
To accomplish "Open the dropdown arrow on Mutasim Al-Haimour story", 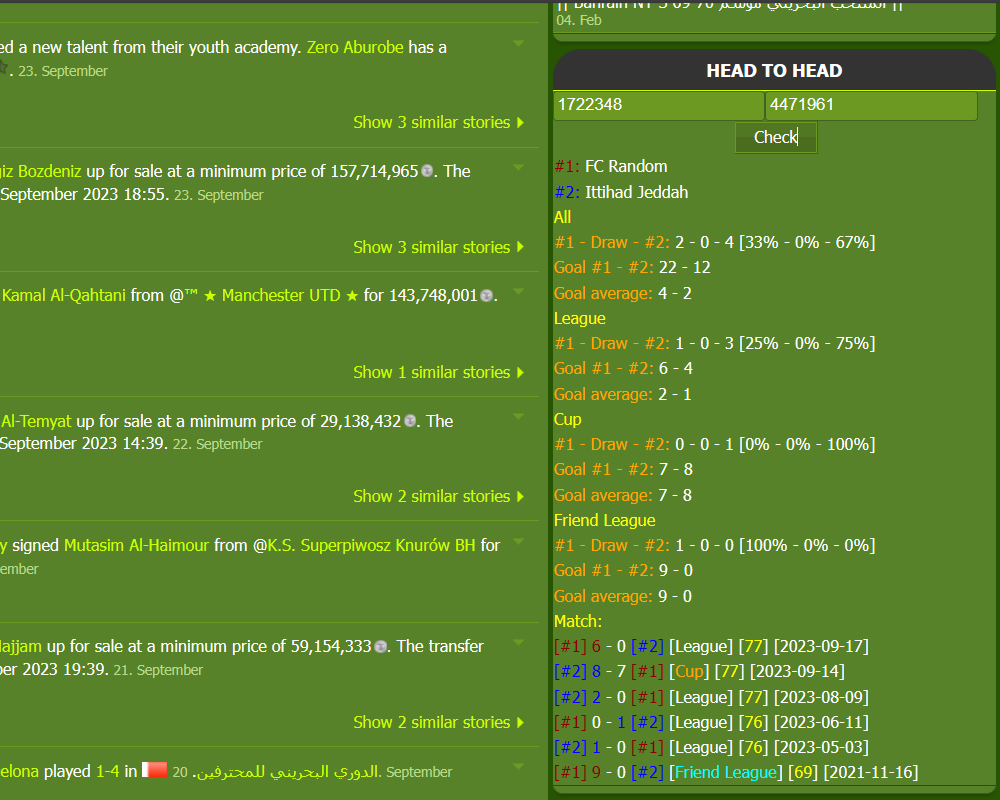I will pos(518,541).
